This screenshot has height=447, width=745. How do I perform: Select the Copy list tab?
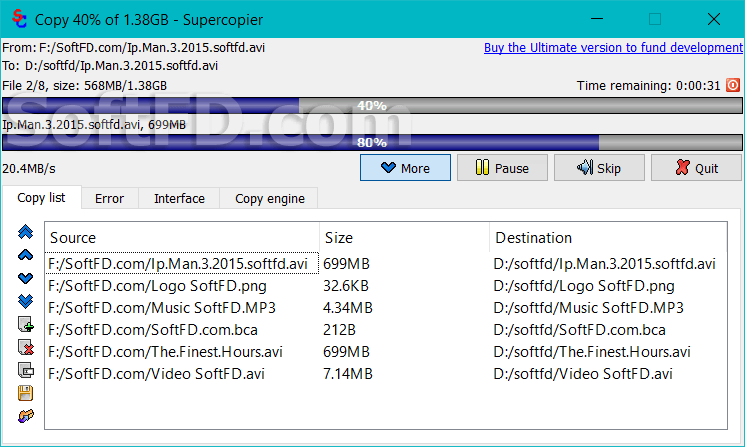pos(41,198)
